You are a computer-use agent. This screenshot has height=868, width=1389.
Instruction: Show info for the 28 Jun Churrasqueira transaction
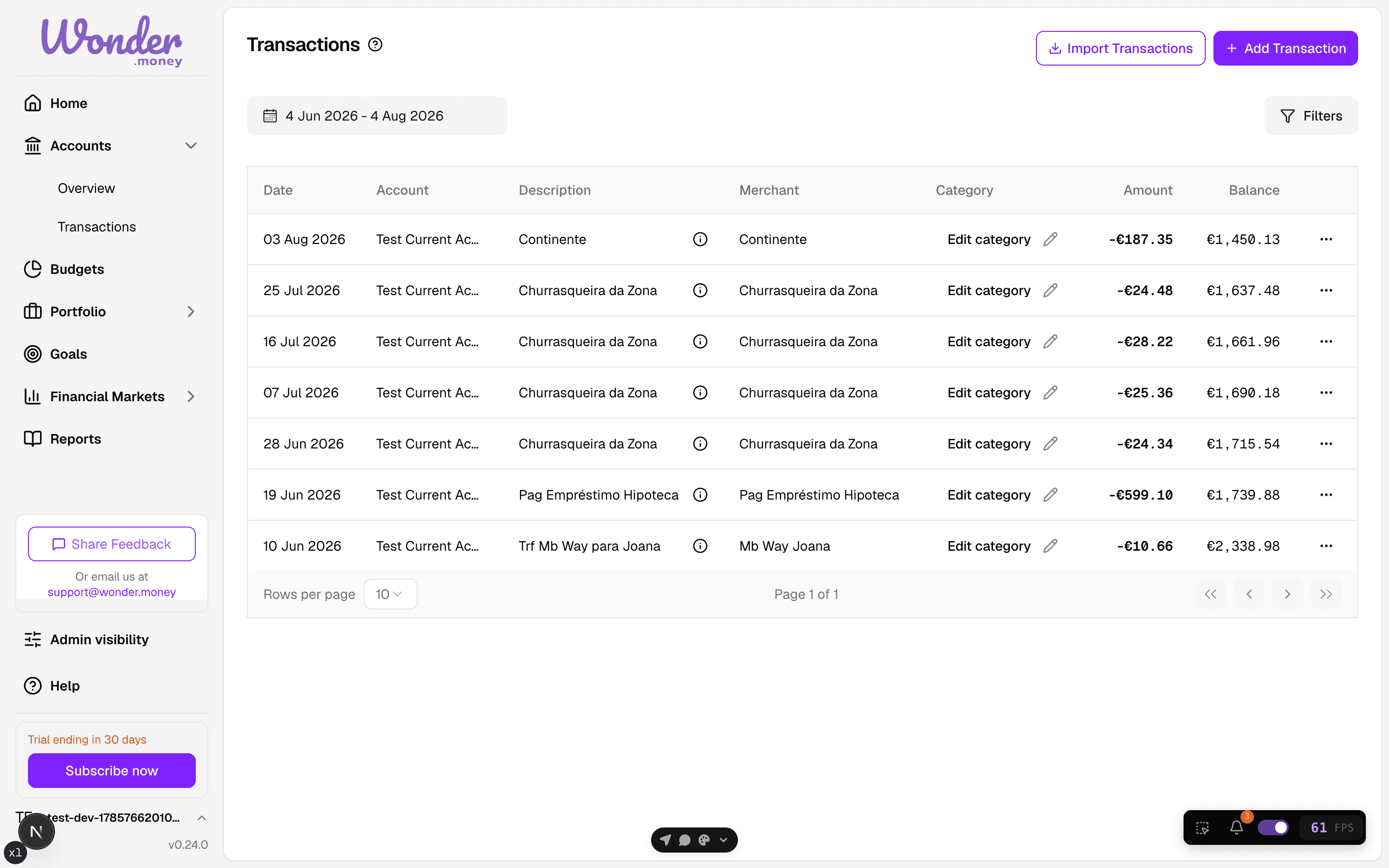pos(700,444)
